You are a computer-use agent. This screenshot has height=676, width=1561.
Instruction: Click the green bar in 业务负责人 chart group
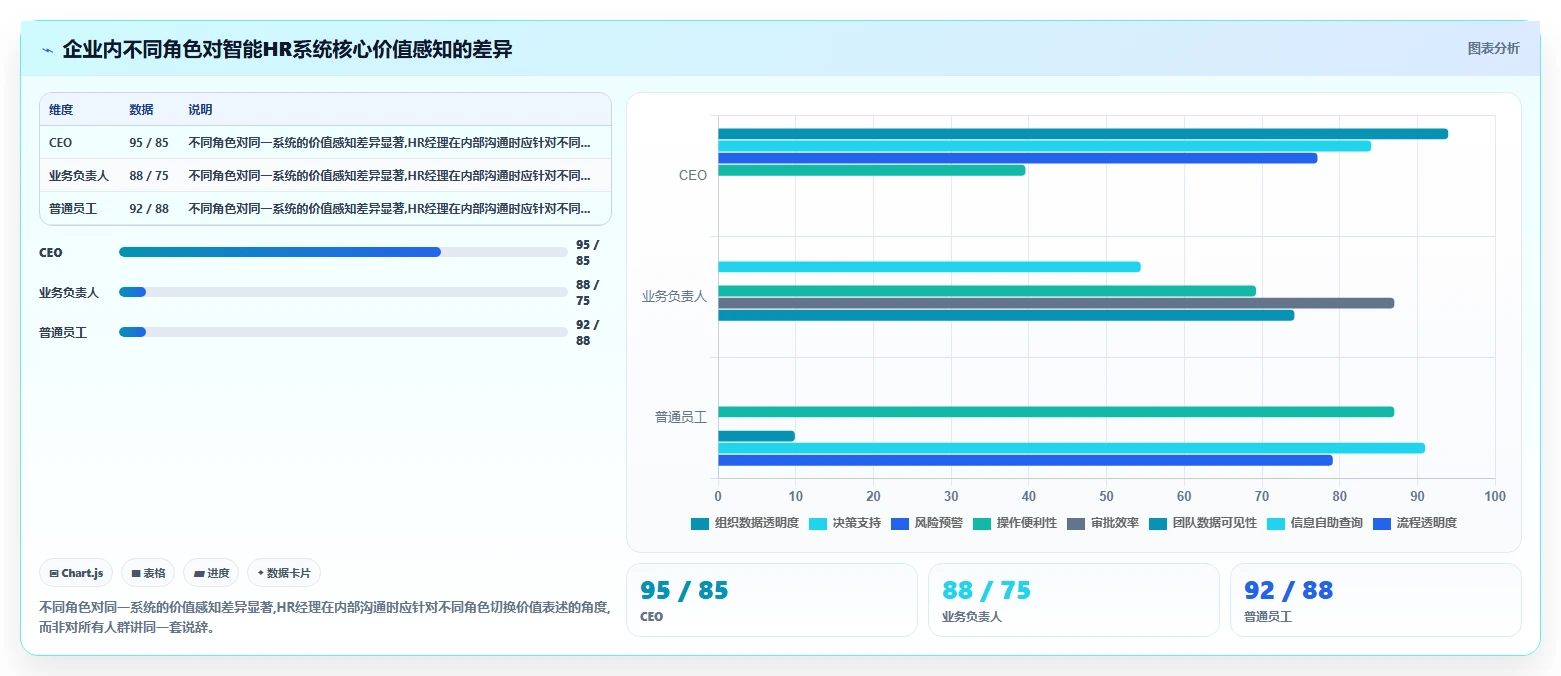[x=987, y=291]
